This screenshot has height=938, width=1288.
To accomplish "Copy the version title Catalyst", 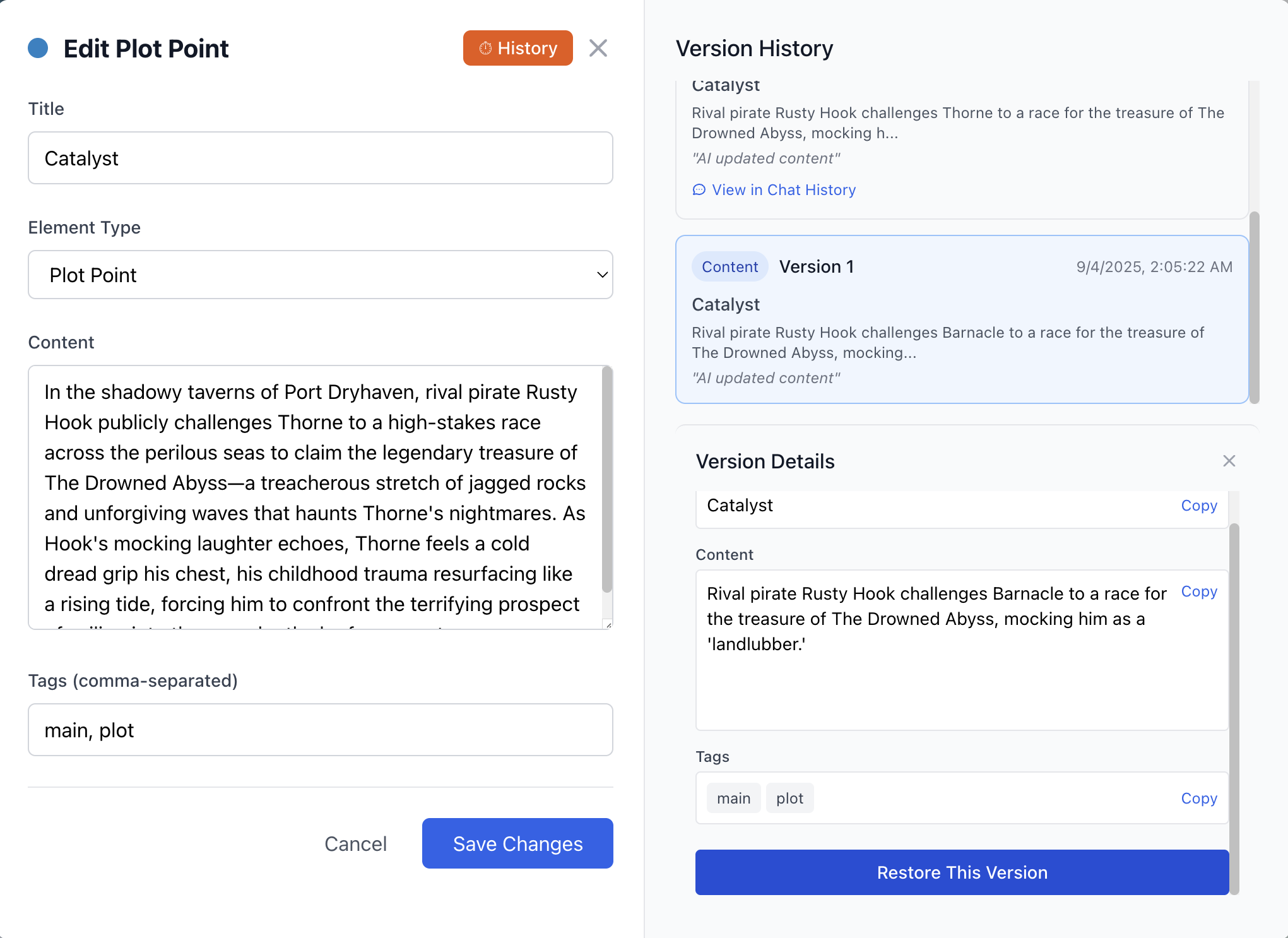I will [1198, 505].
